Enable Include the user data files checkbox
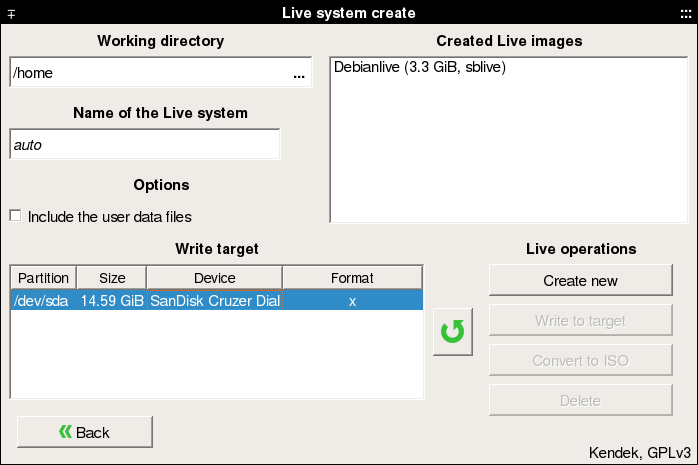Viewport: 698px width, 465px height. click(x=15, y=216)
